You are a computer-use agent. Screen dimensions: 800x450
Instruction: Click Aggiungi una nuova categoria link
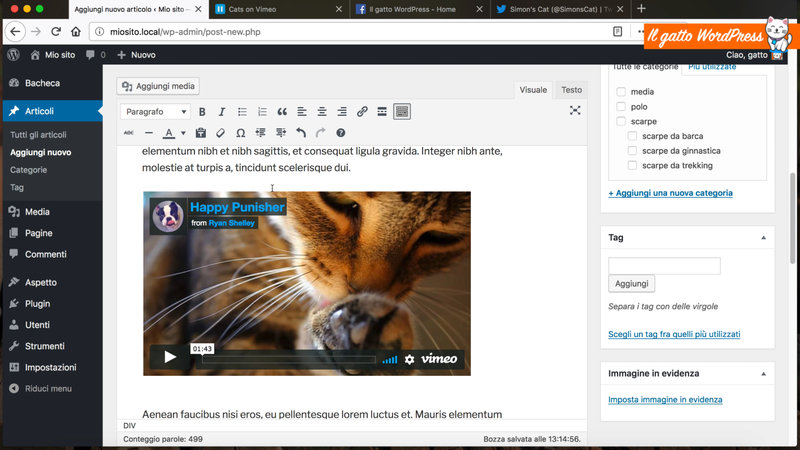click(x=670, y=193)
